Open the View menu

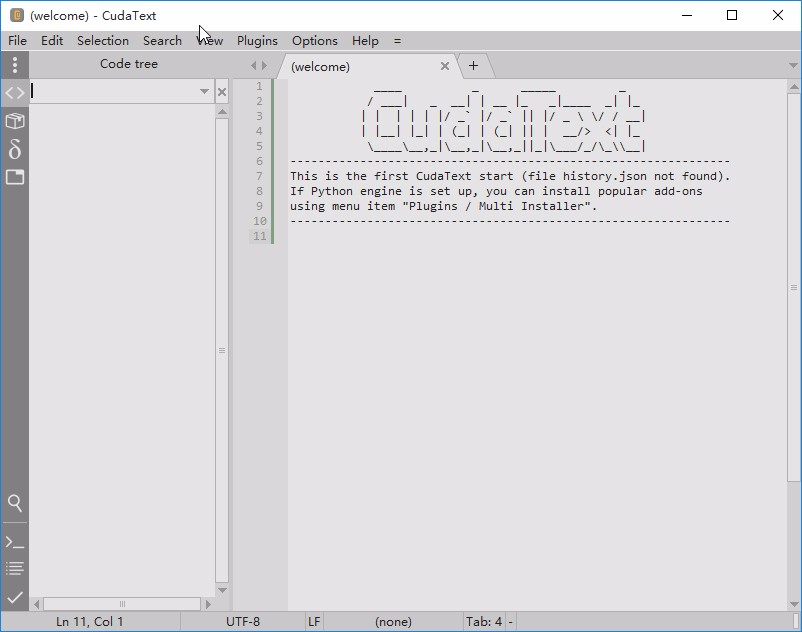(210, 40)
